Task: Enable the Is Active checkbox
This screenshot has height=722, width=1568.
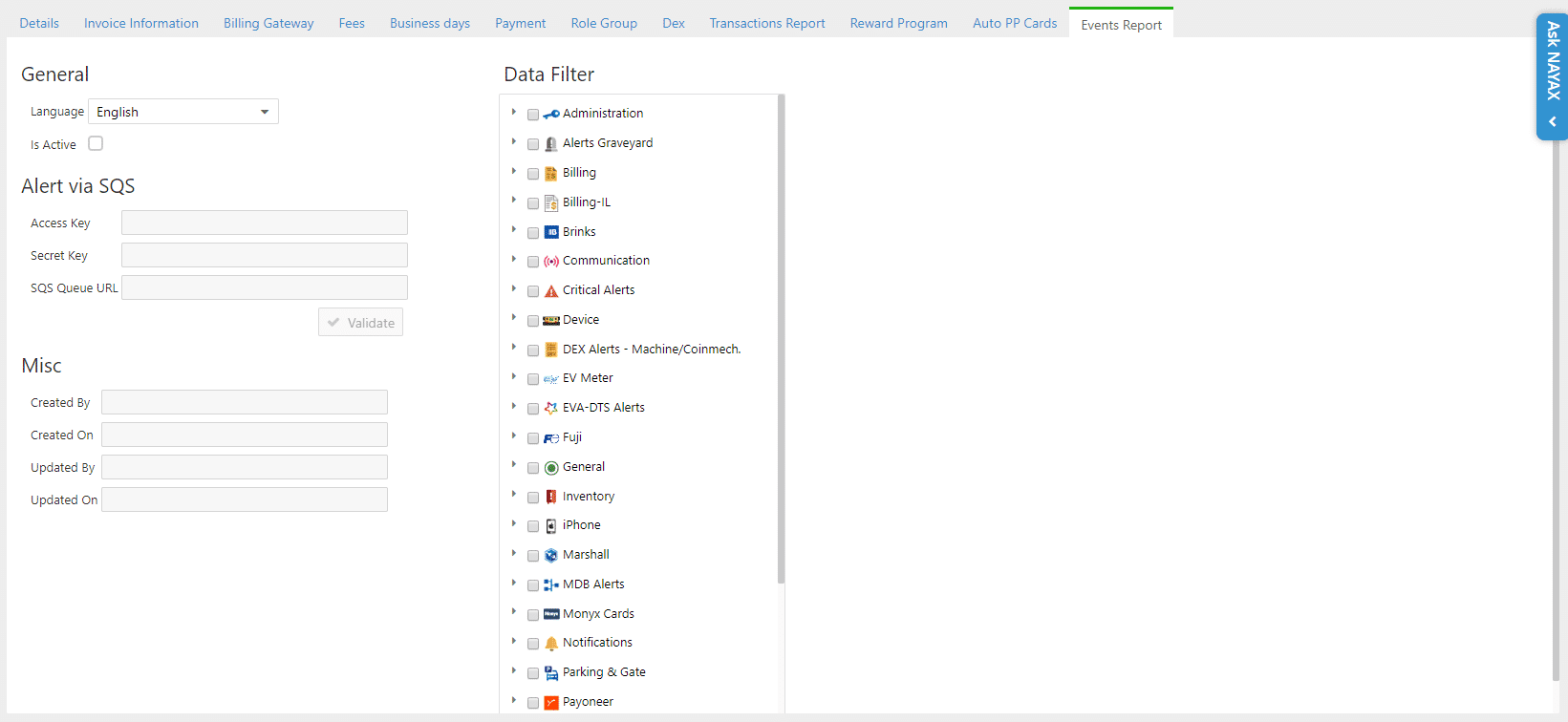Action: [x=96, y=143]
